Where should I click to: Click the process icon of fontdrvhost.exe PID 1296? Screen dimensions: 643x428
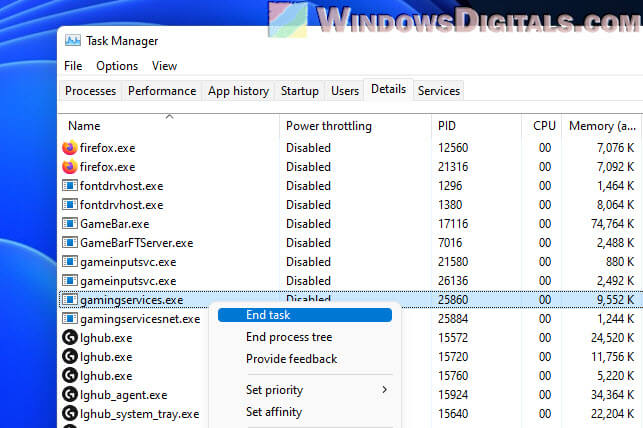pyautogui.click(x=70, y=186)
